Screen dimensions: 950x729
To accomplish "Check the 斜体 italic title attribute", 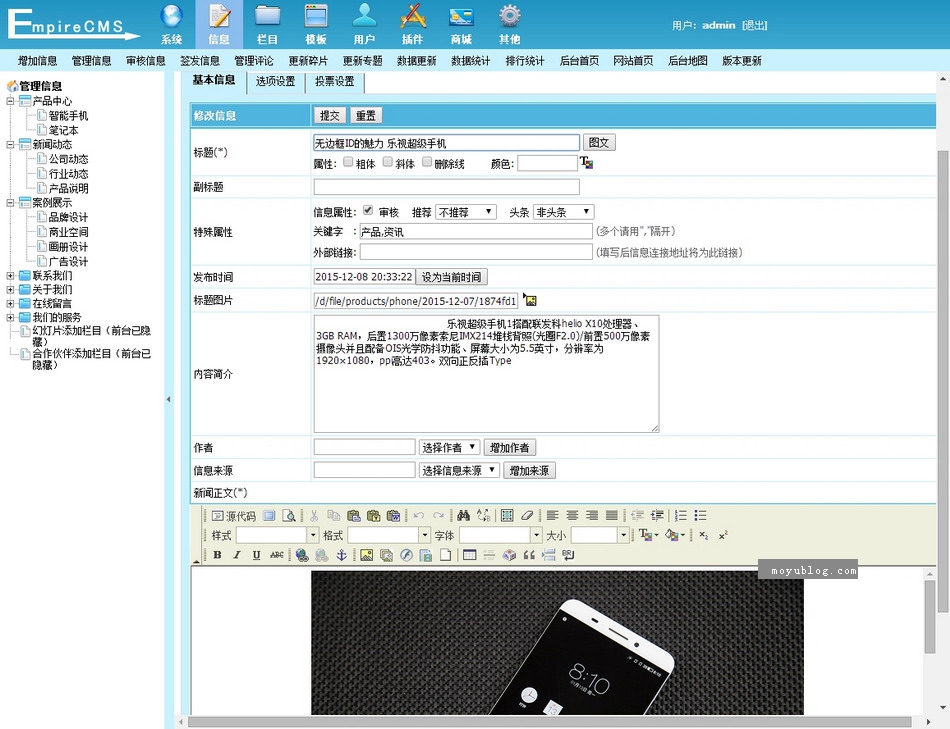I will coord(388,162).
